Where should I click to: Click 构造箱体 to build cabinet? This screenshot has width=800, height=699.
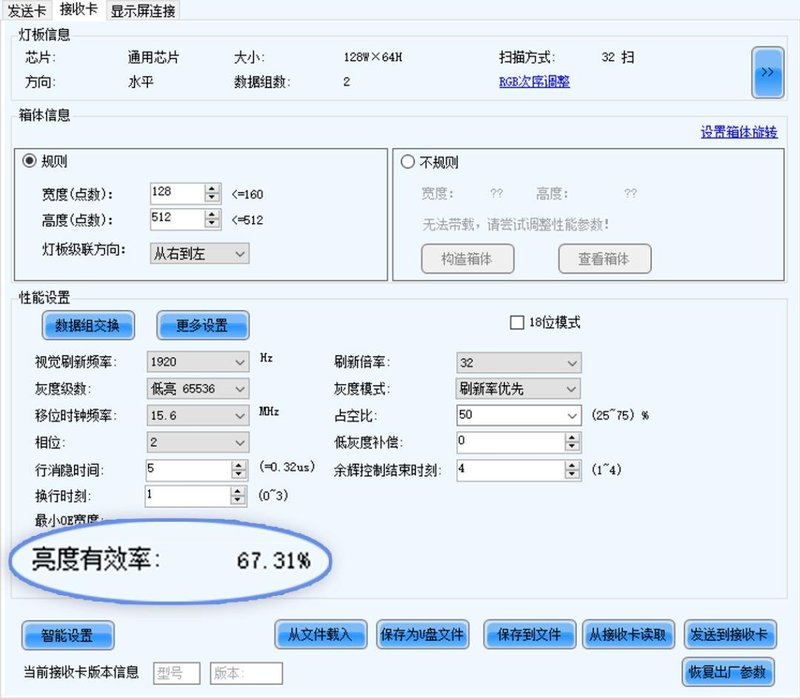(x=466, y=259)
